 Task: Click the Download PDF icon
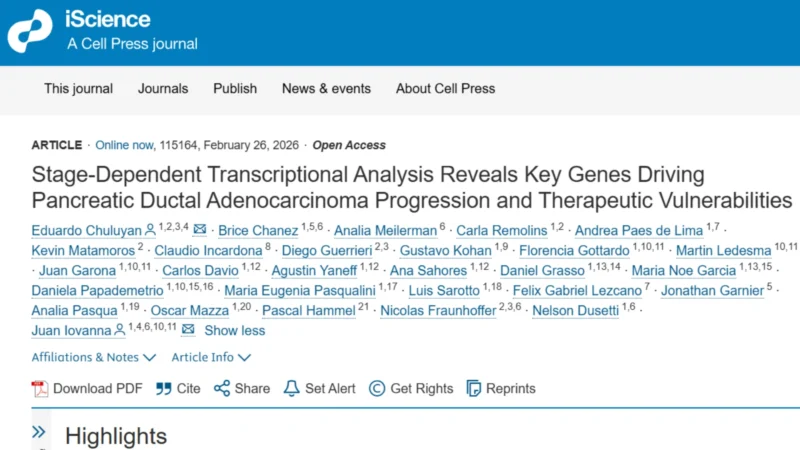point(40,389)
